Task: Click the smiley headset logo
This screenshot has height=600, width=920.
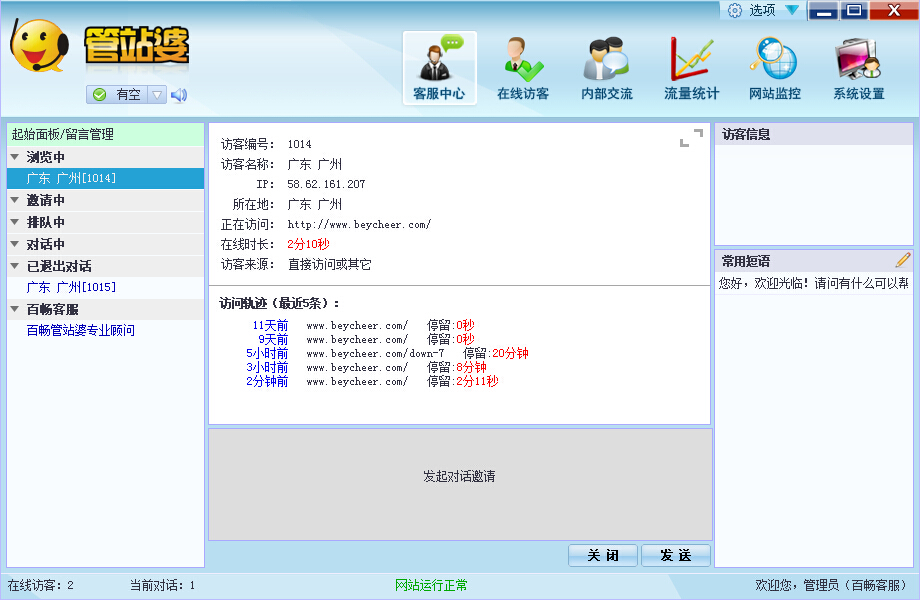Action: [39, 46]
